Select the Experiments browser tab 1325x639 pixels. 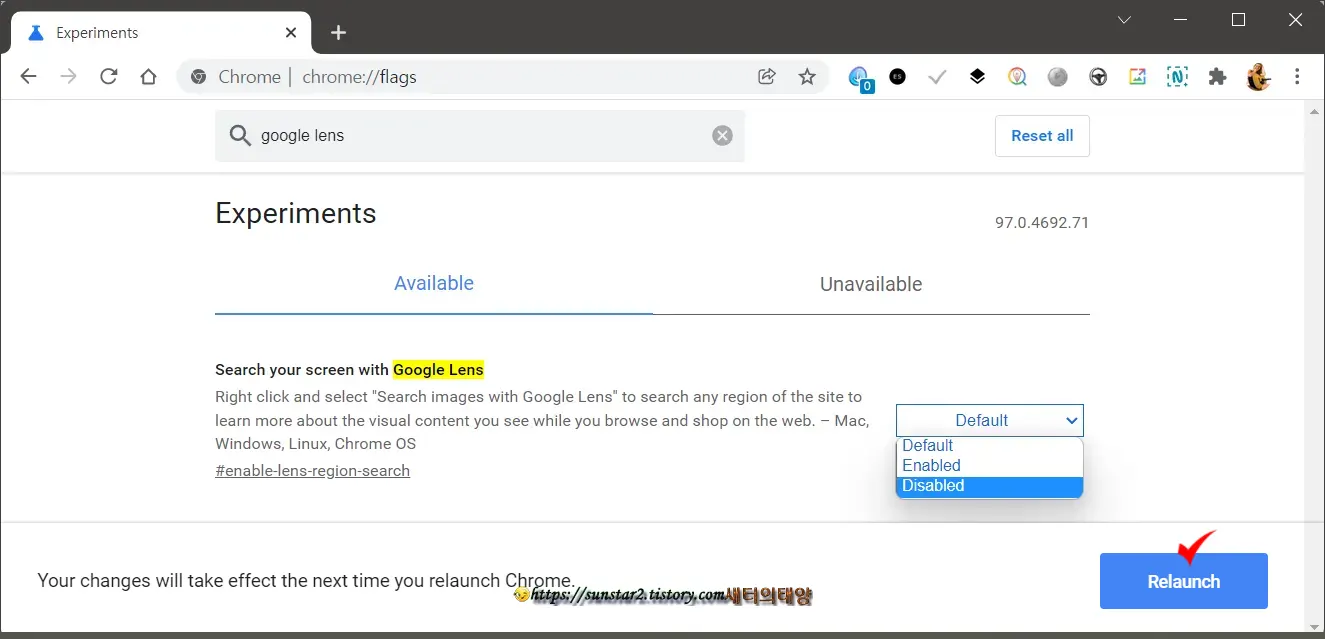coord(163,33)
